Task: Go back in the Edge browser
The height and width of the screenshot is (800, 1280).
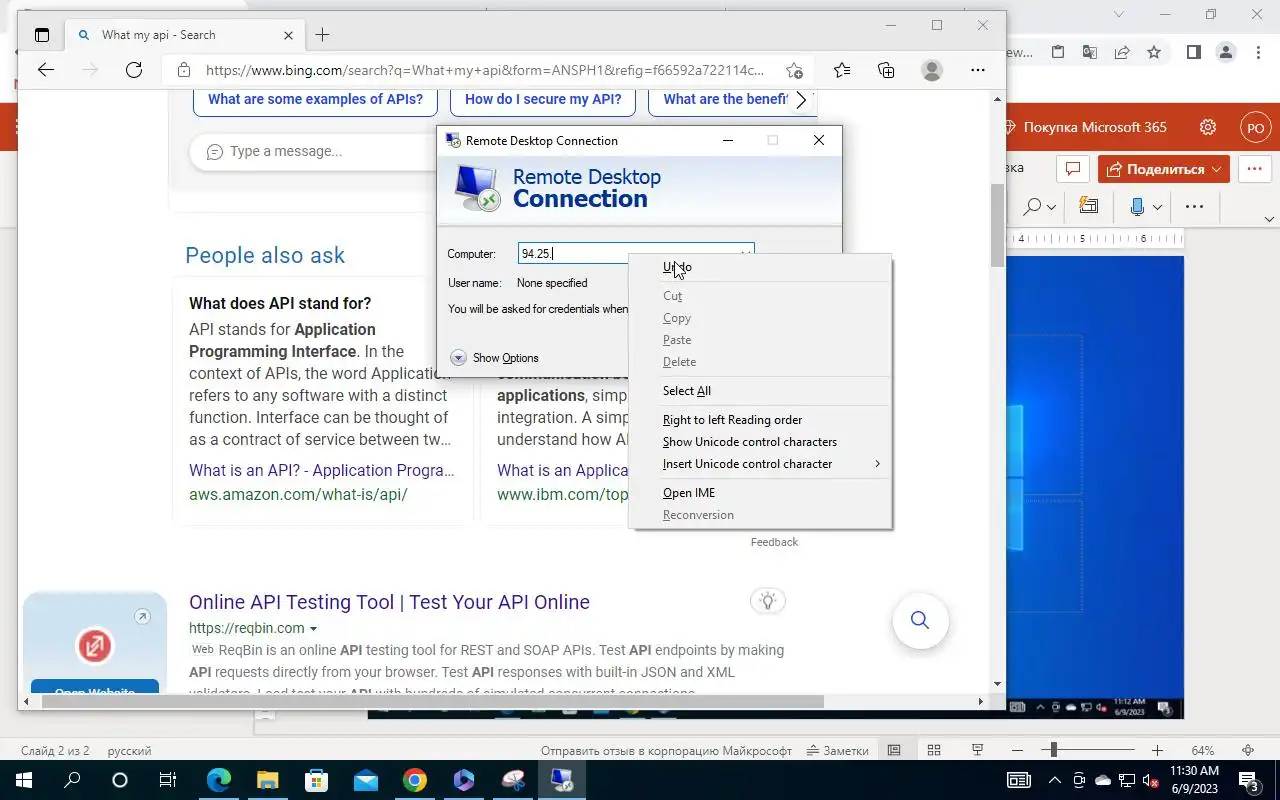Action: pyautogui.click(x=46, y=70)
